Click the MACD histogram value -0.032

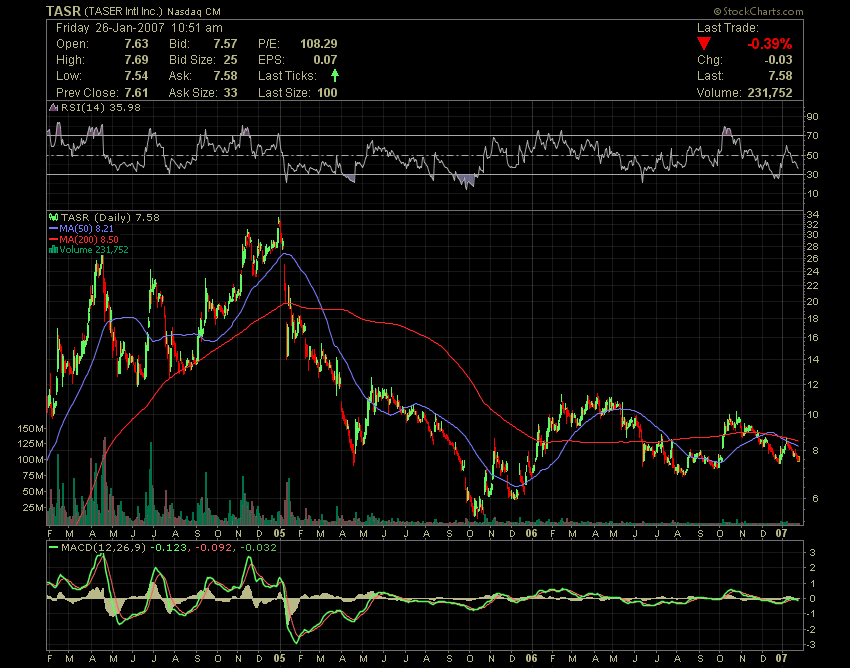pos(258,548)
